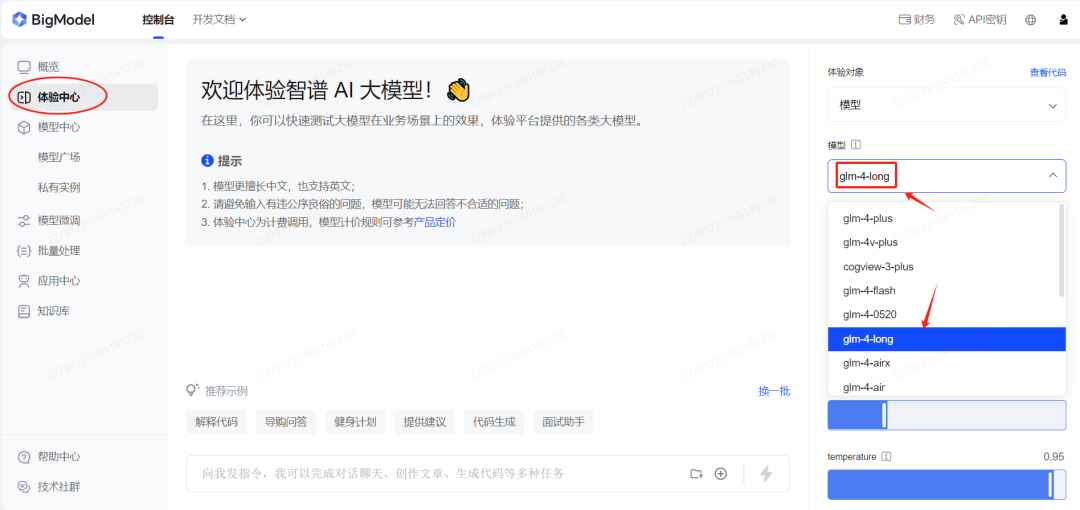Click the upload folder icon in input box
The image size is (1080, 510).
pos(696,473)
